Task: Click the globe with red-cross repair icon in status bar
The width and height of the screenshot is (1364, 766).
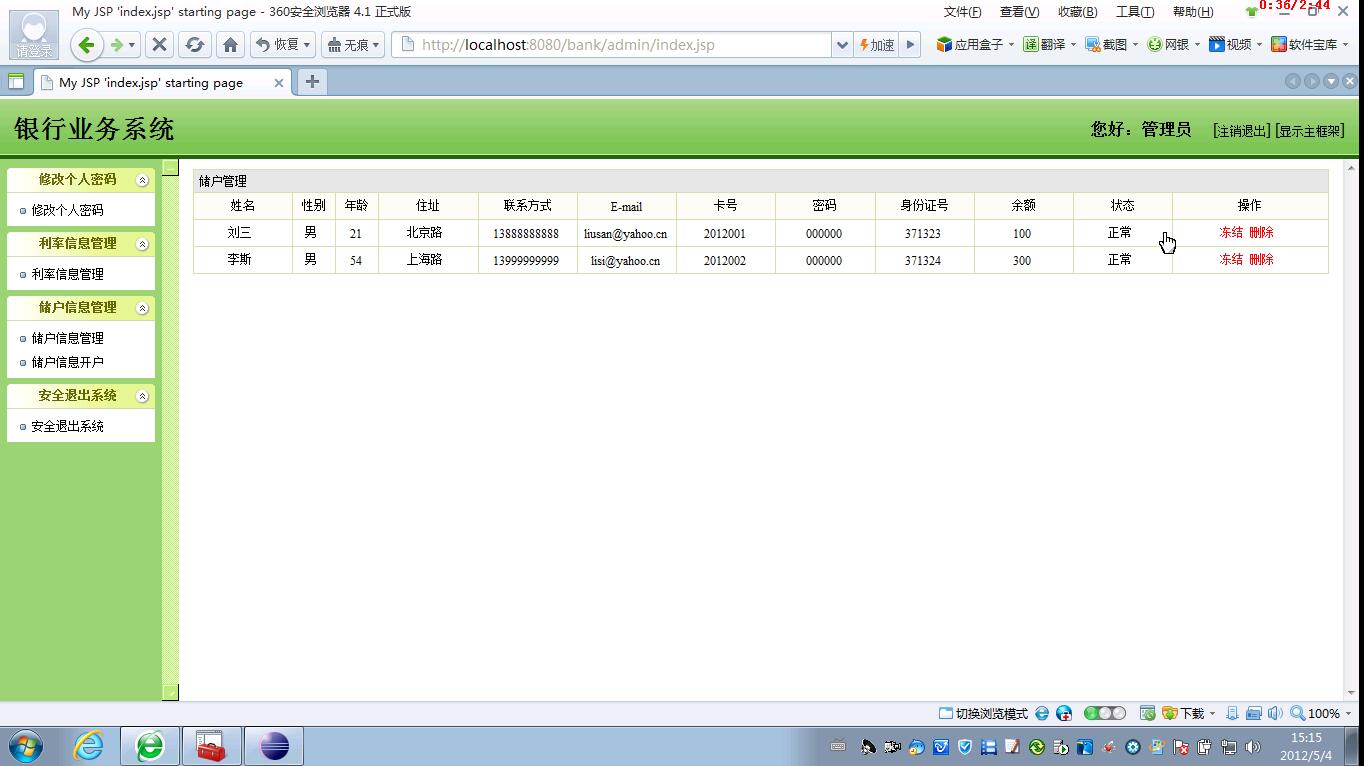Action: (x=1064, y=713)
